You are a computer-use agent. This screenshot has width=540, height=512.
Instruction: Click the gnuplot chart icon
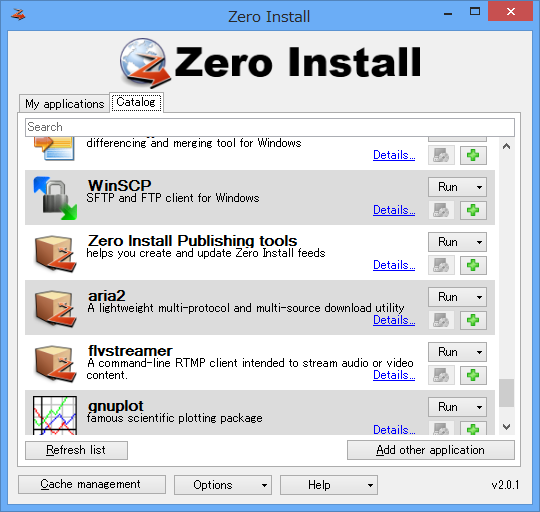[55, 415]
